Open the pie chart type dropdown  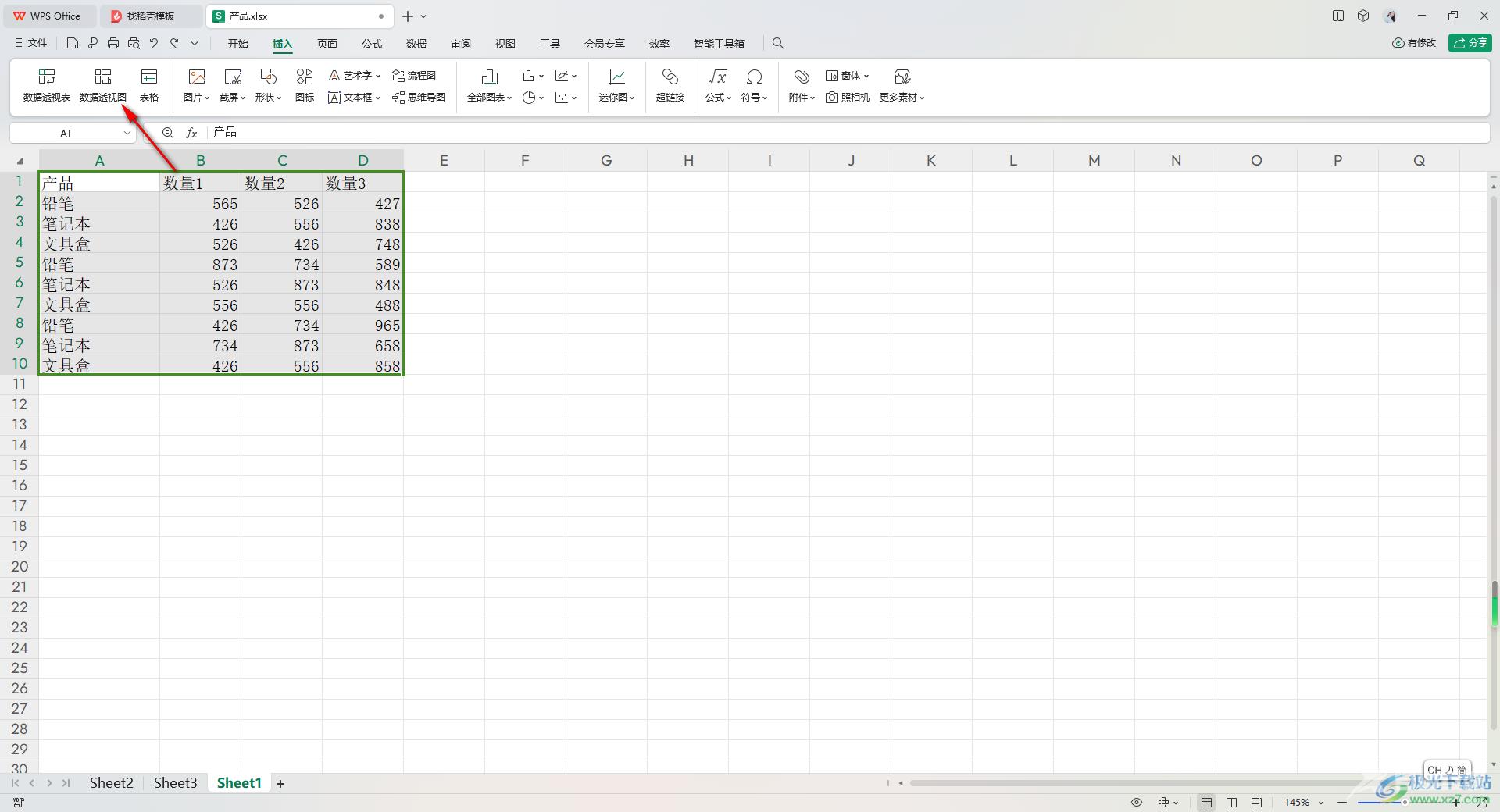pos(533,98)
